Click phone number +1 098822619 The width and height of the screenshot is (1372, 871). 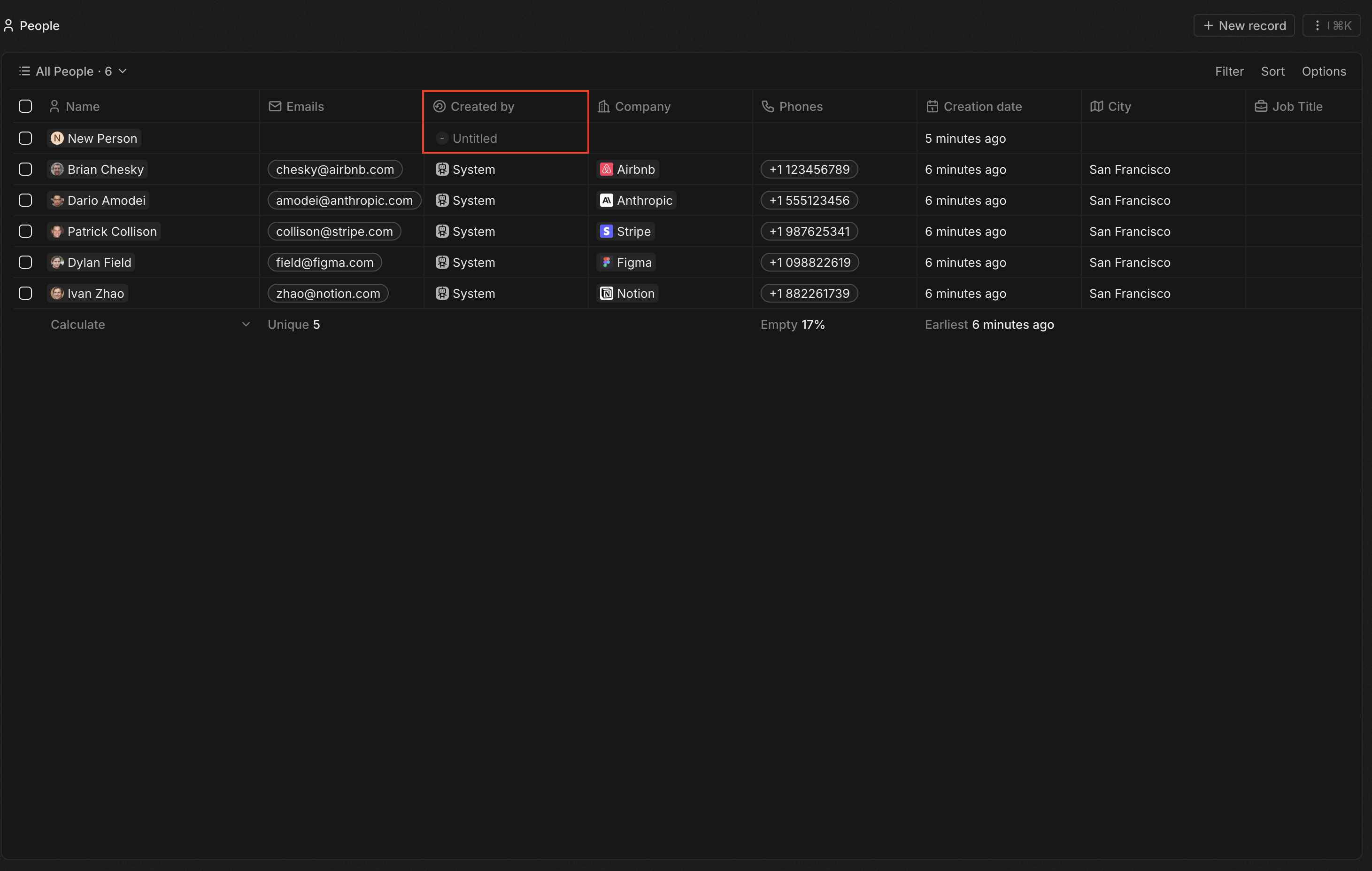pyautogui.click(x=809, y=262)
